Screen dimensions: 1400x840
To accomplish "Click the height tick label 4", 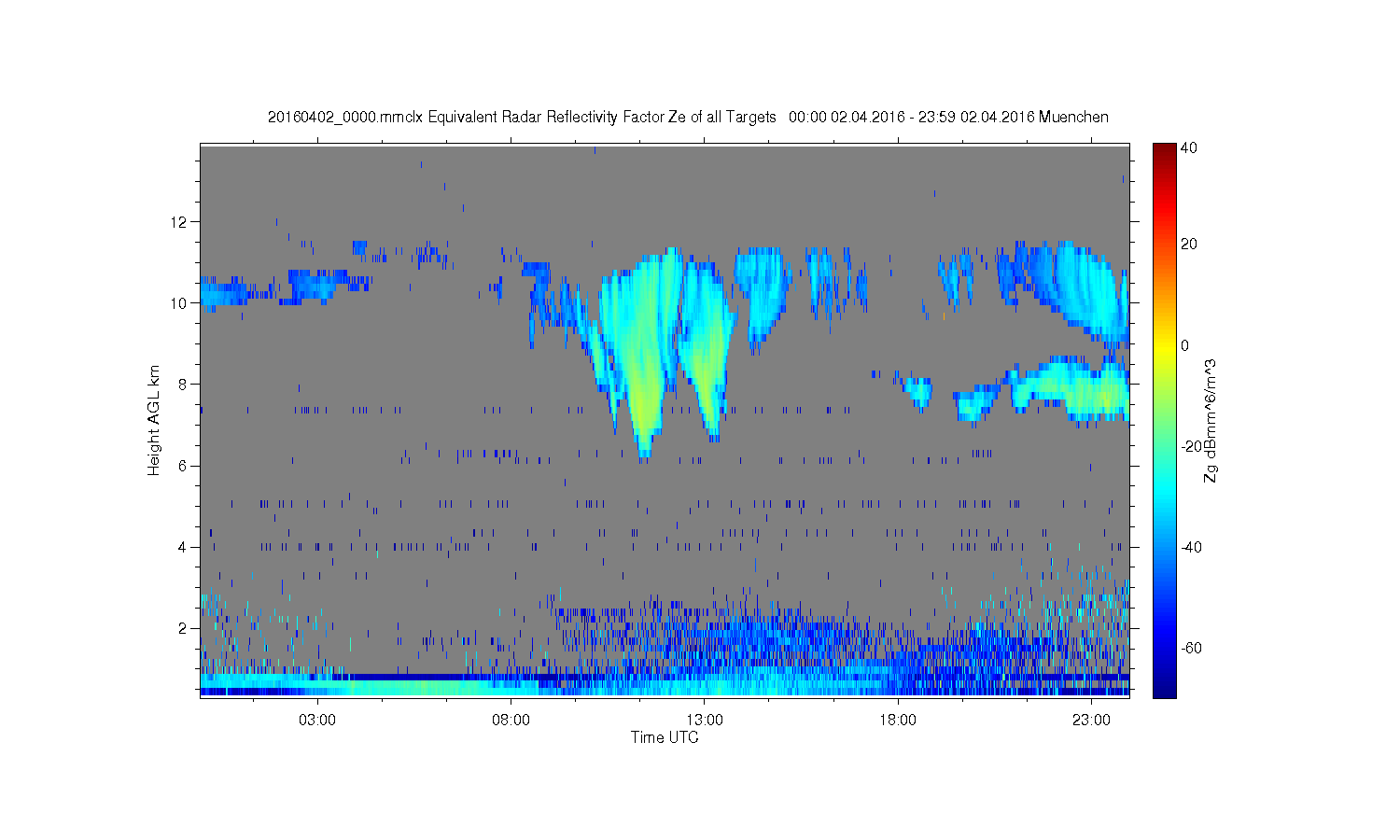I will (x=184, y=547).
